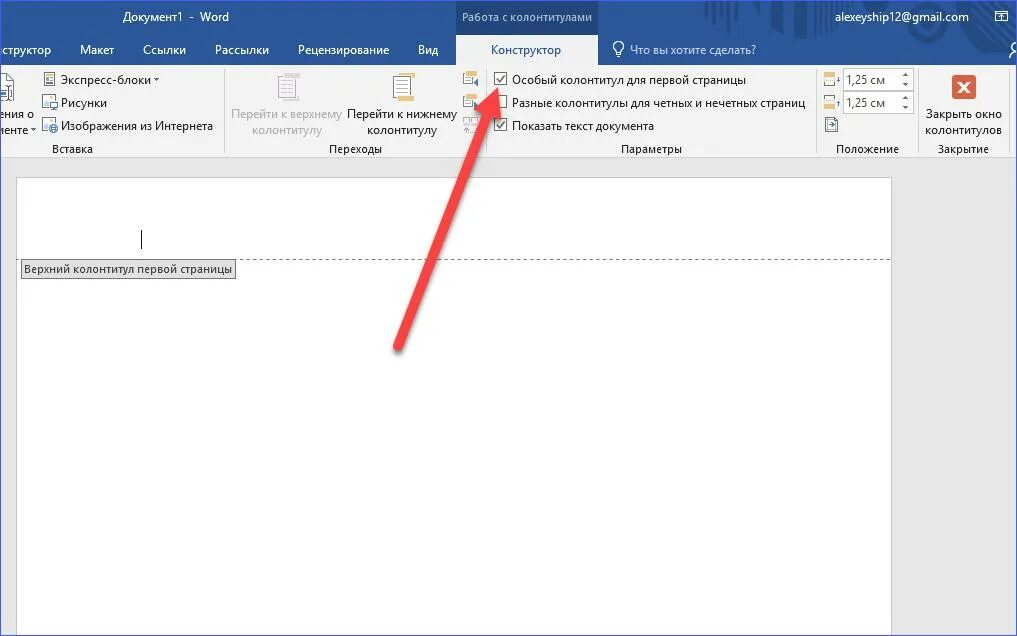
Task: Click Перейти к верхнему колонтитулу
Action: point(287,105)
